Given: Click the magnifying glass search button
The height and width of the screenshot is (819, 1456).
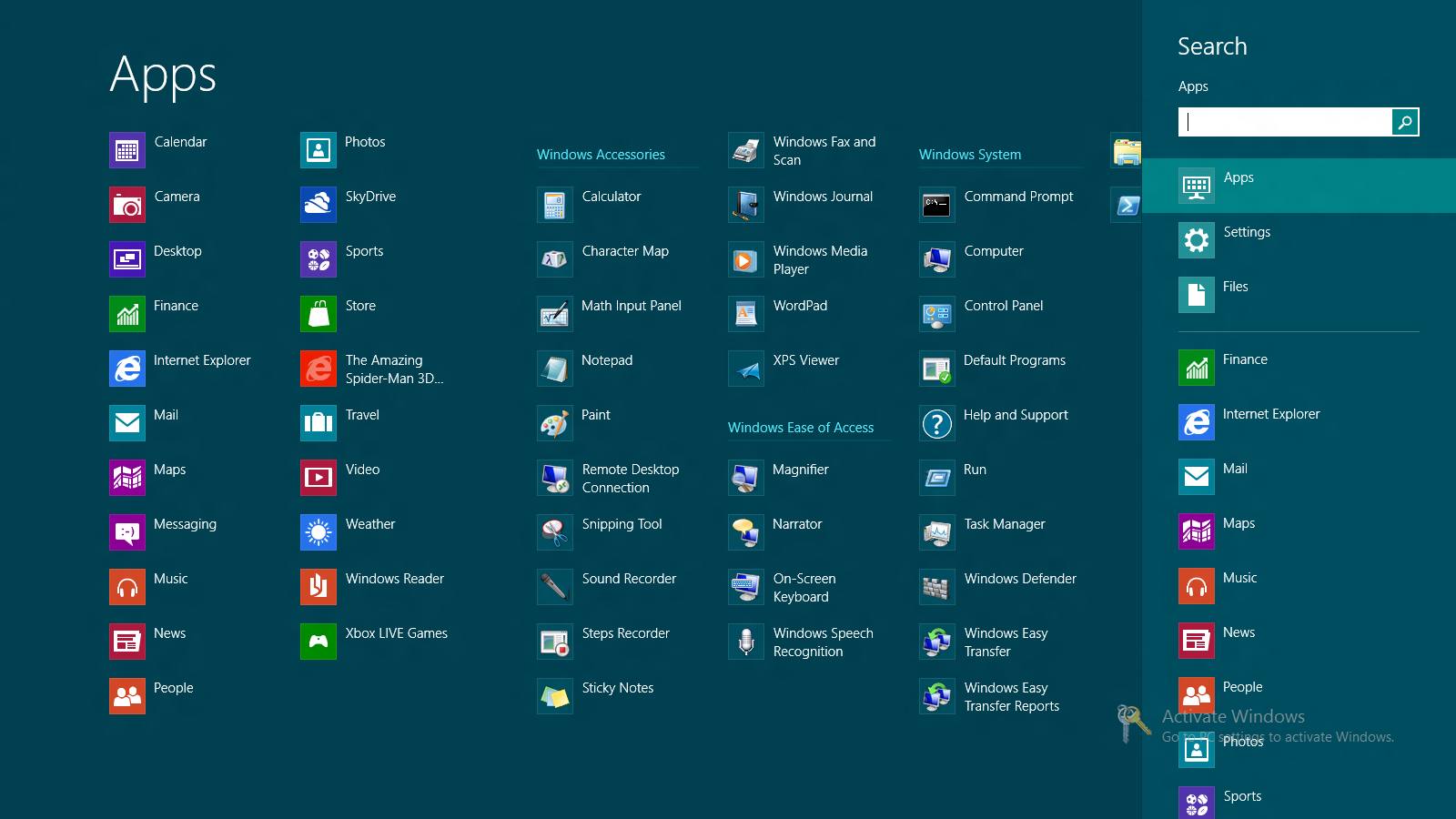Looking at the screenshot, I should (1405, 122).
